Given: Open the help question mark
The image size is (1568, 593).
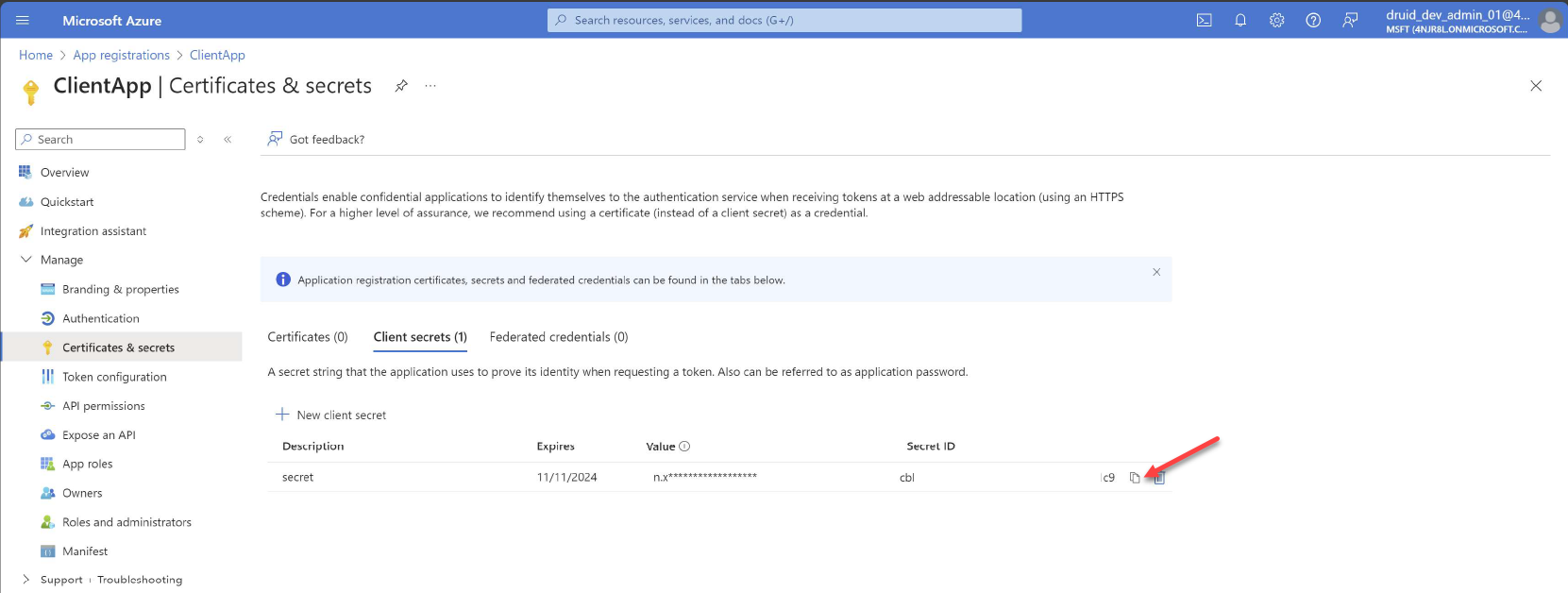Looking at the screenshot, I should click(x=1313, y=20).
